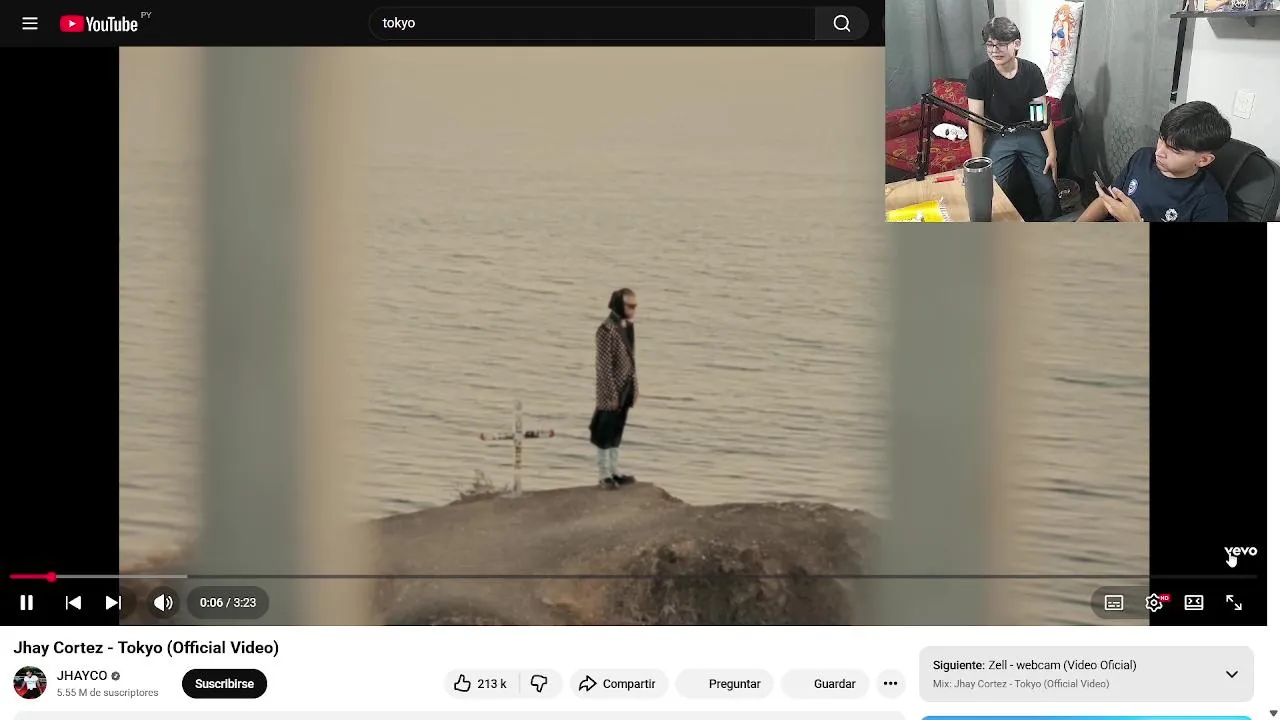Share video with Compartir button

tap(617, 684)
